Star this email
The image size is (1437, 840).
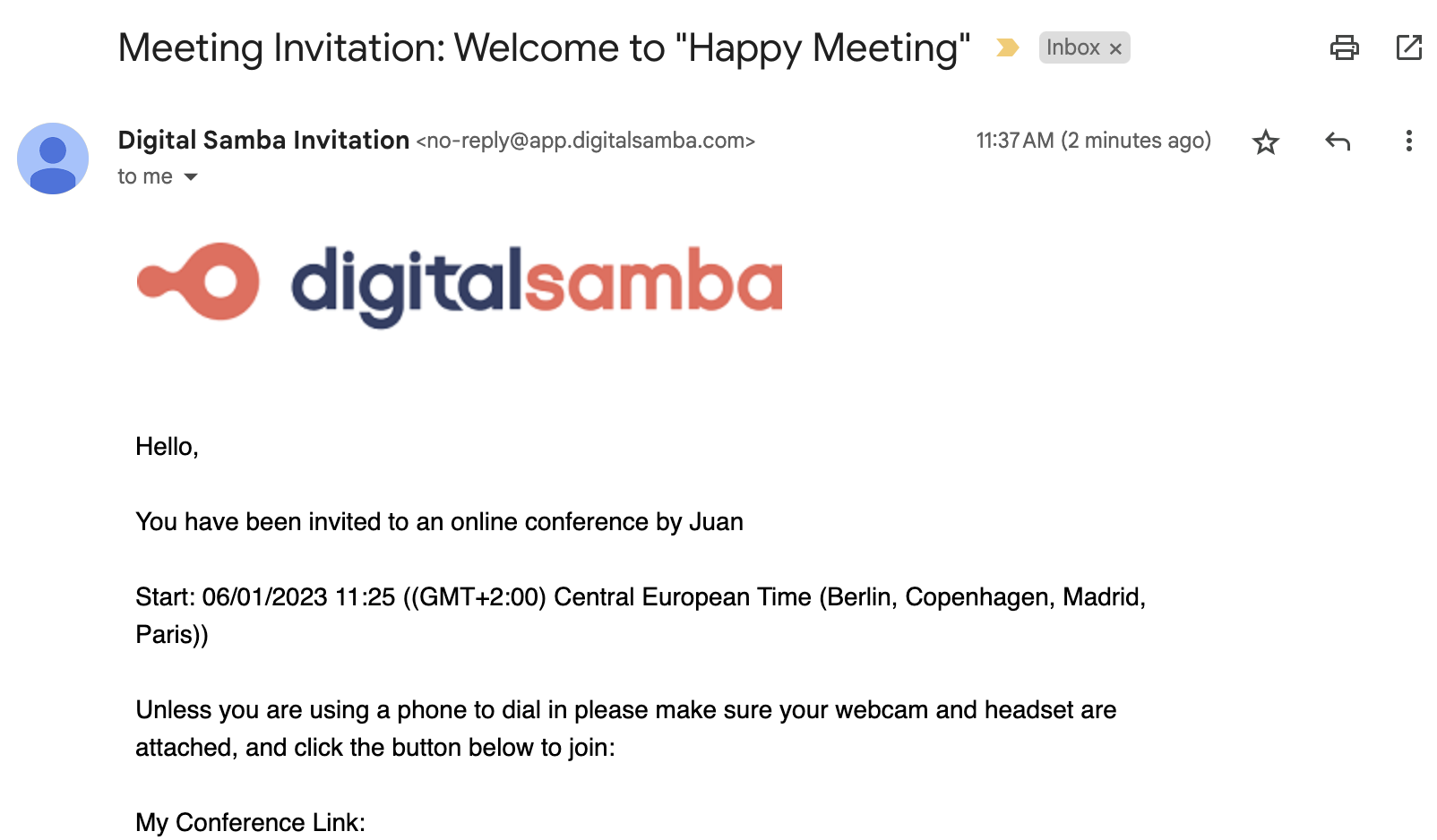(1265, 141)
